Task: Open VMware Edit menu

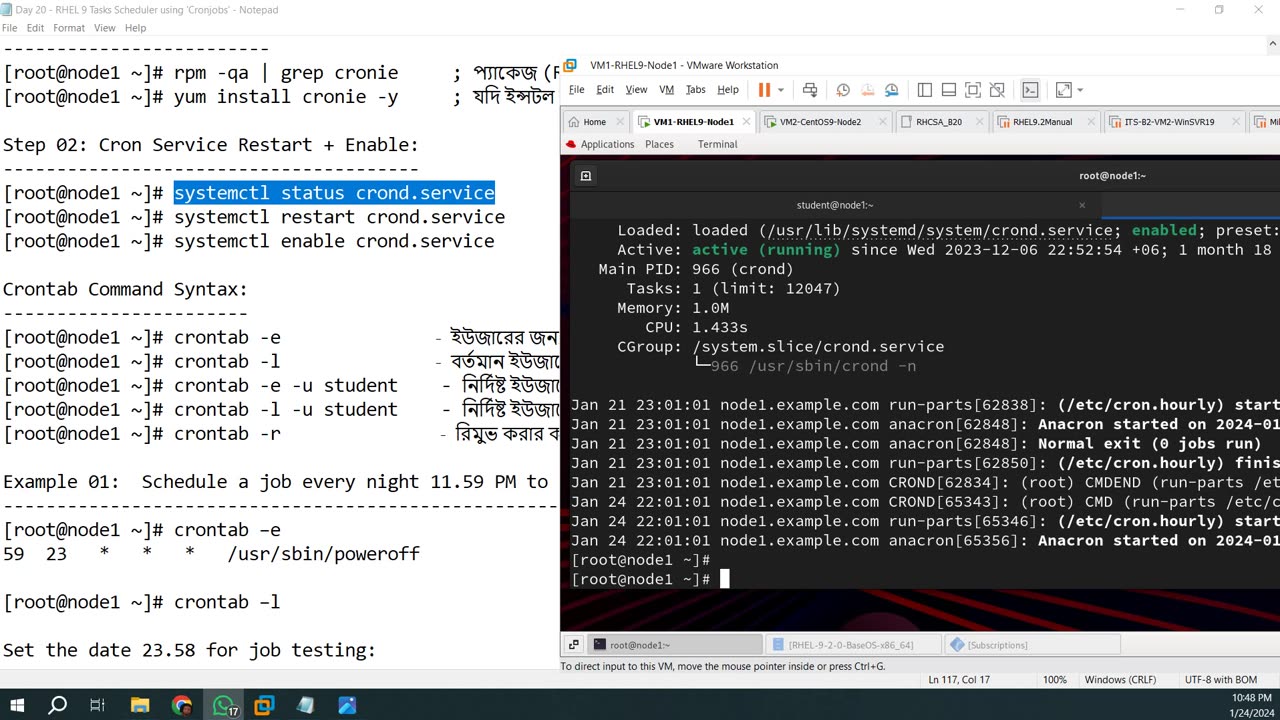Action: pyautogui.click(x=605, y=89)
